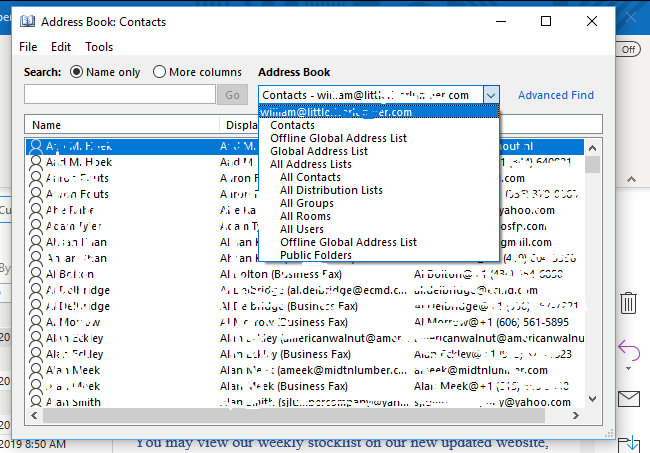Click the Go button

pyautogui.click(x=232, y=94)
